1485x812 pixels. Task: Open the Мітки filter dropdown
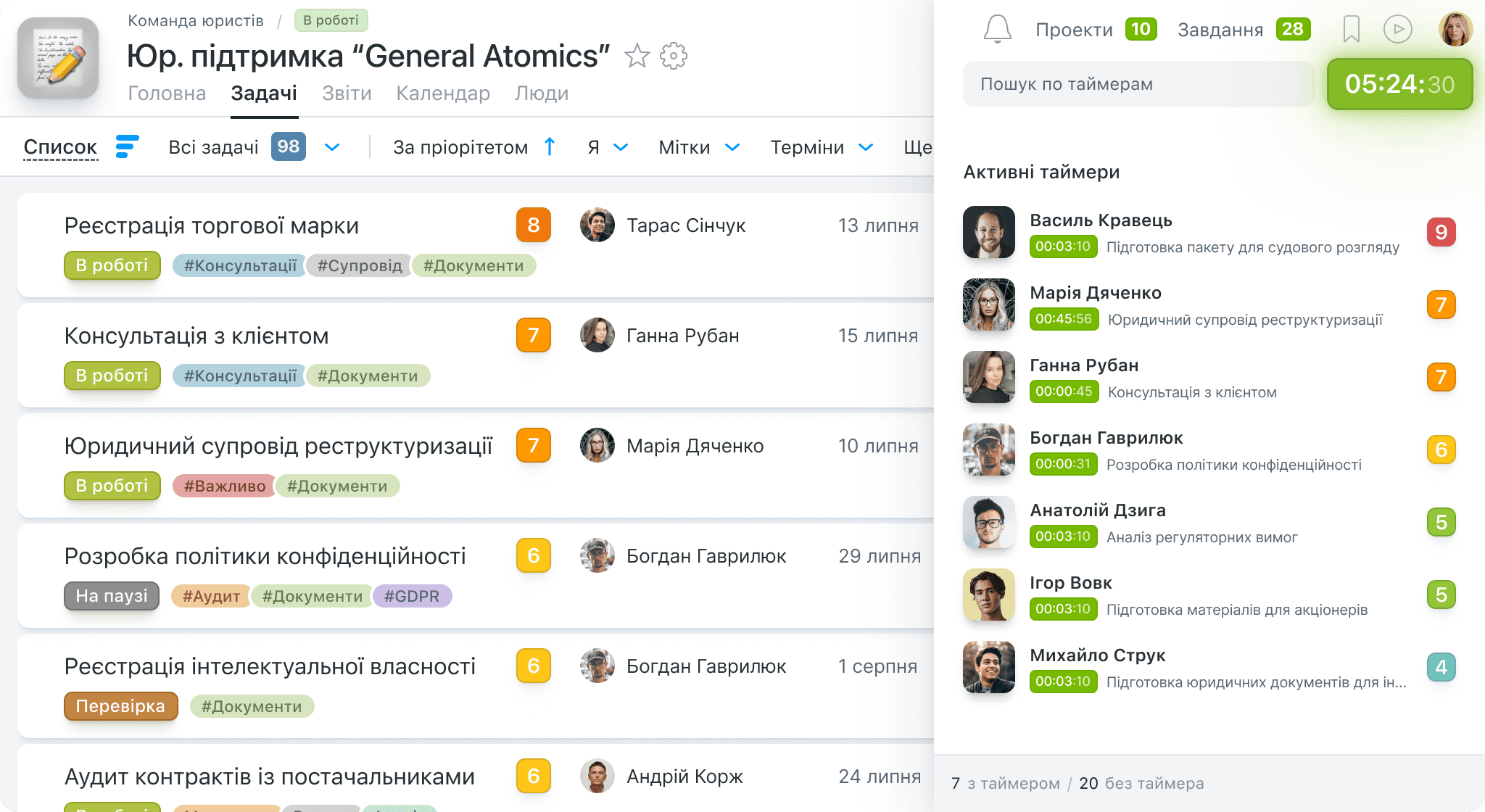coord(699,147)
